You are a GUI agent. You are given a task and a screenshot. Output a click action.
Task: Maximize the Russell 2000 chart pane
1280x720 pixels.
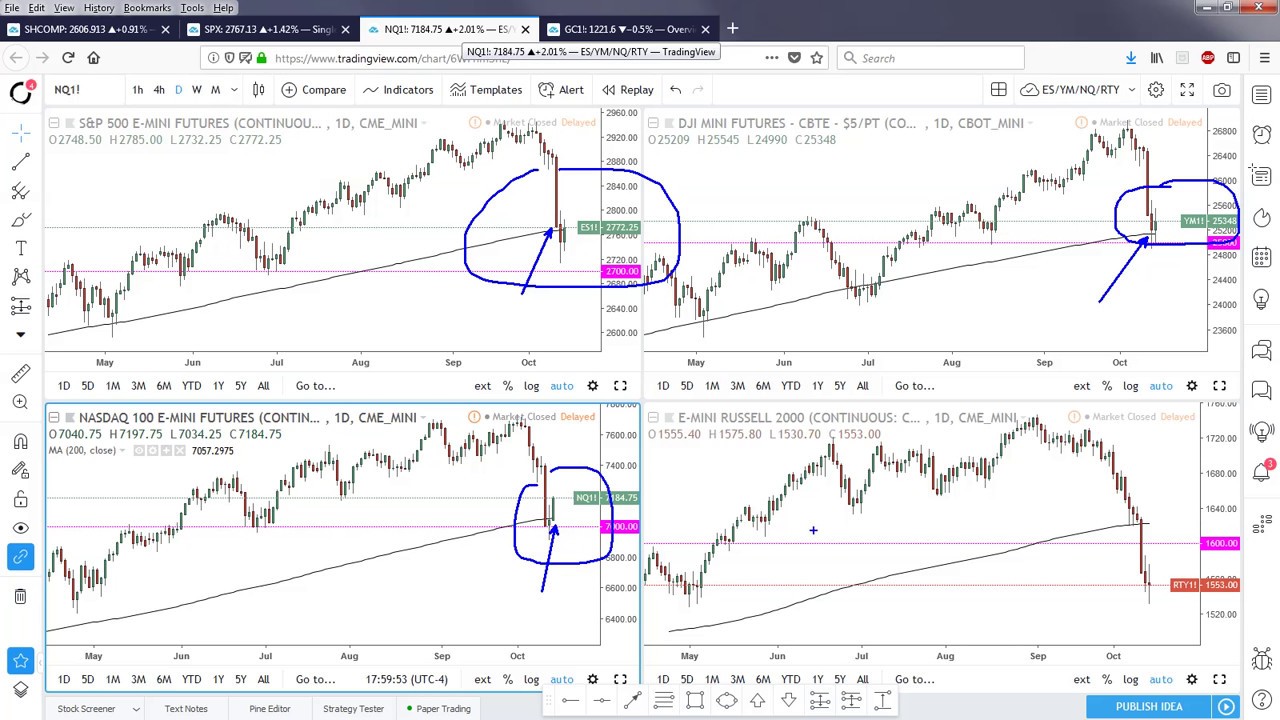tap(1219, 680)
